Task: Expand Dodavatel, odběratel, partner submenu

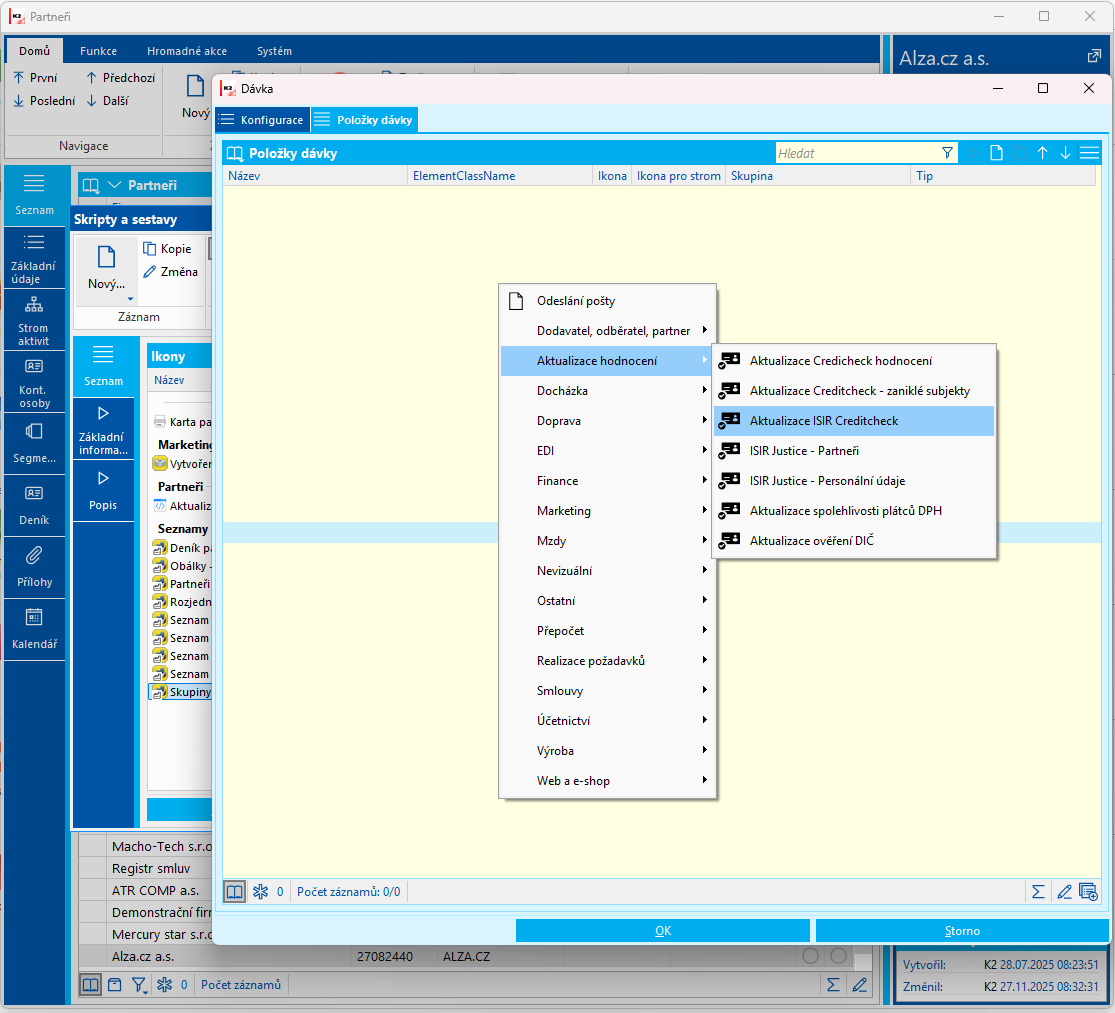Action: 607,331
